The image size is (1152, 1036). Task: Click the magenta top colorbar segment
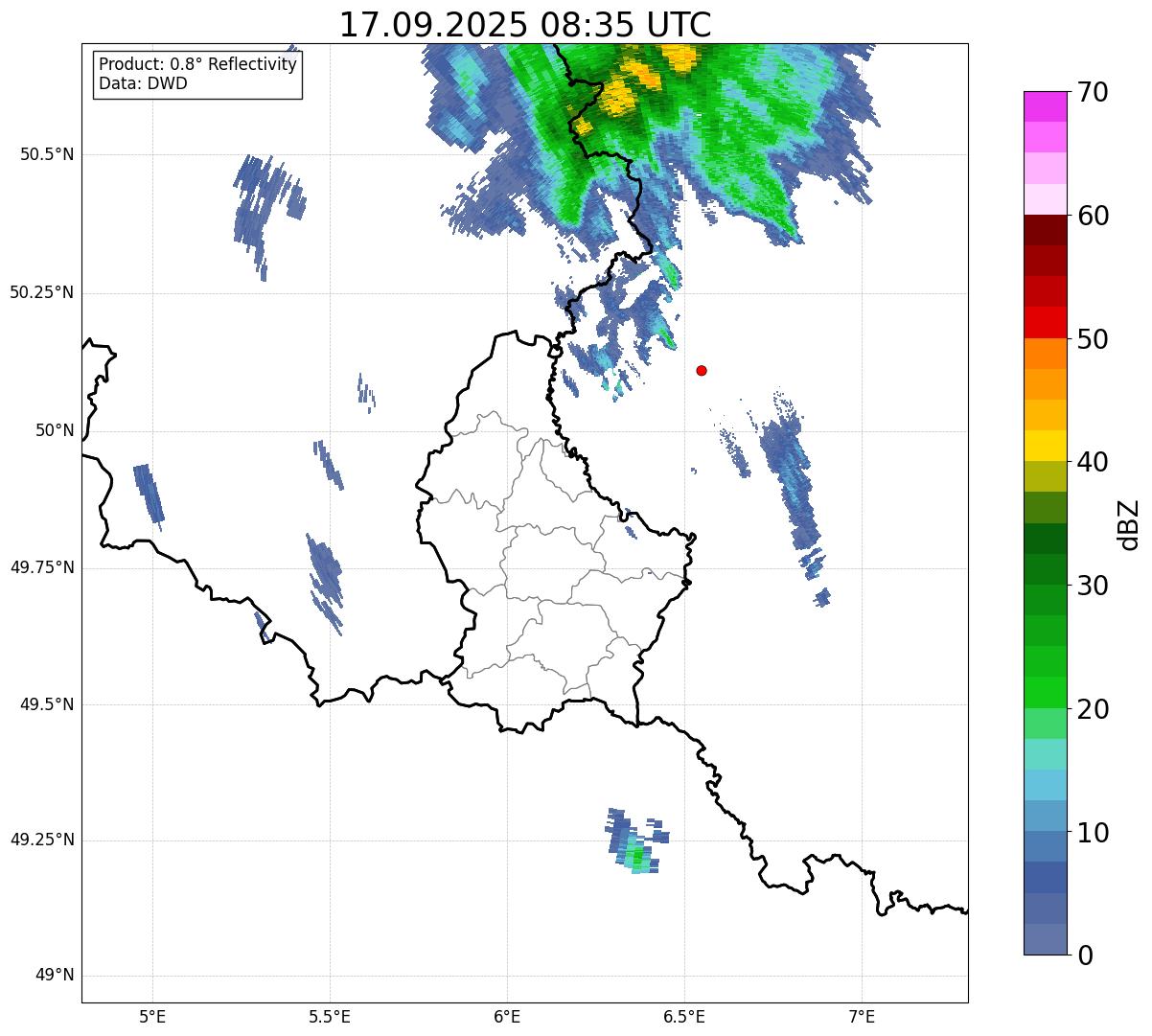click(x=1045, y=106)
